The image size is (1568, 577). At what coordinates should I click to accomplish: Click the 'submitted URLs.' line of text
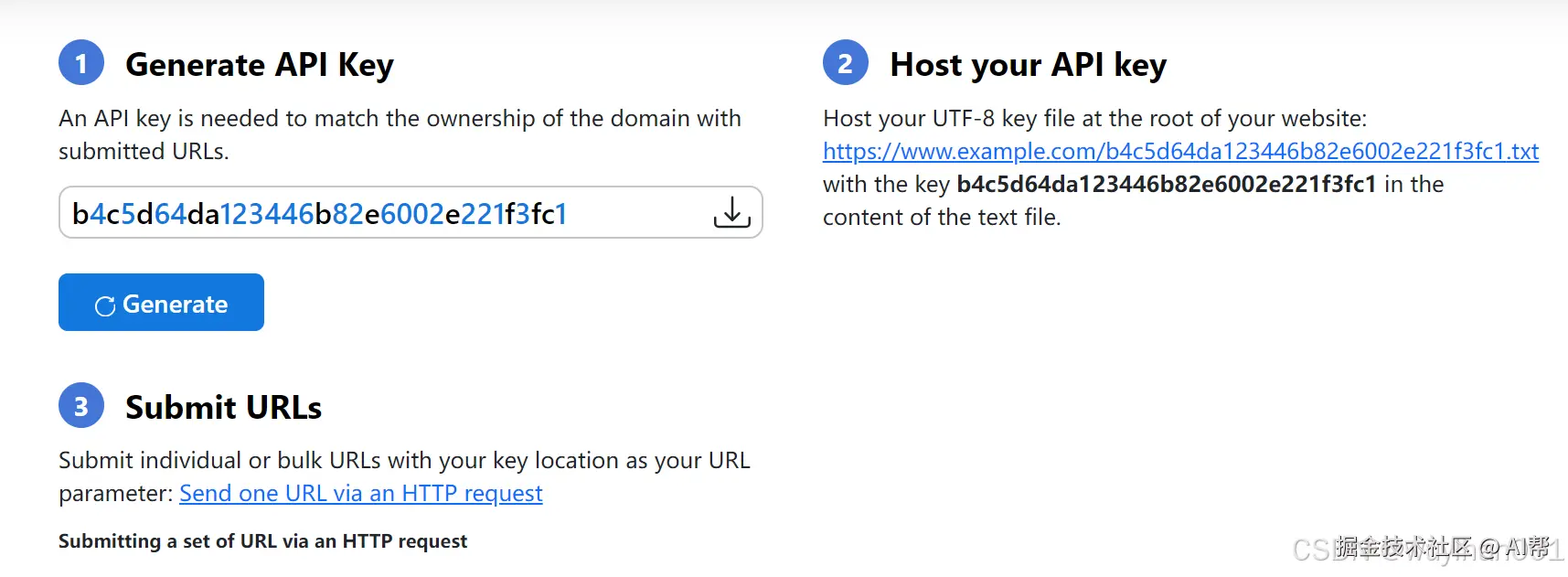point(144,151)
